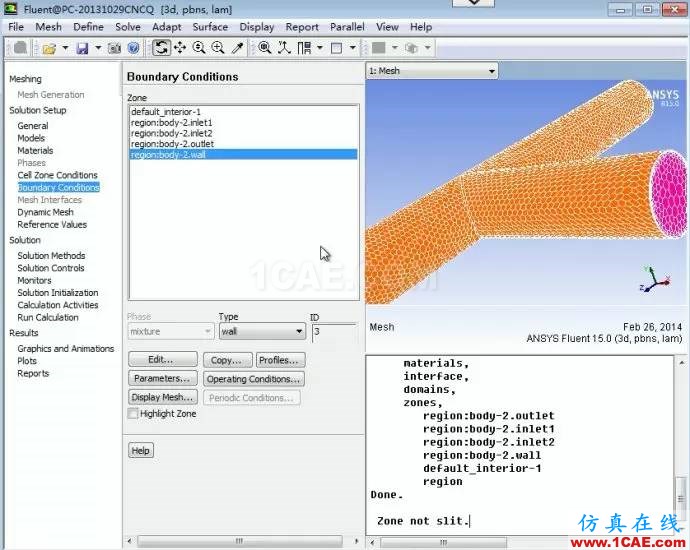This screenshot has width=690, height=550.
Task: Open the Define menu
Action: click(x=88, y=27)
